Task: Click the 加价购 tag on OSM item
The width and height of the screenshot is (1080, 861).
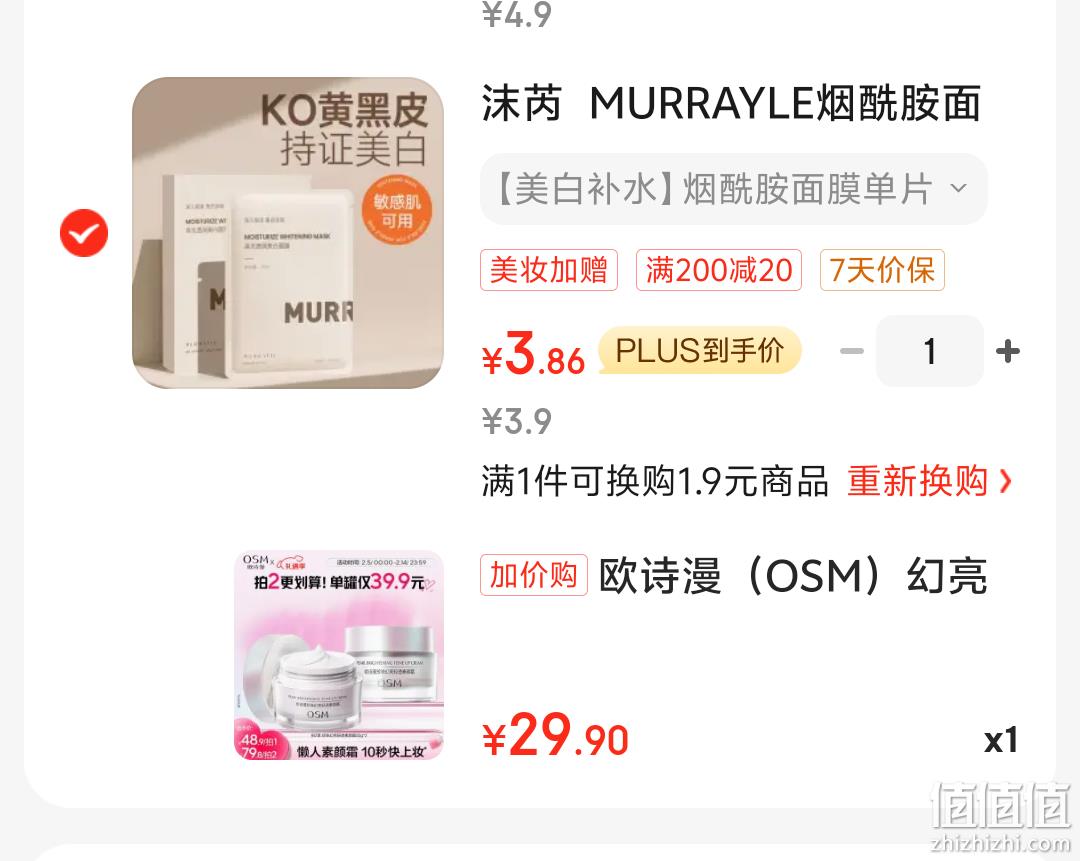Action: (x=534, y=574)
